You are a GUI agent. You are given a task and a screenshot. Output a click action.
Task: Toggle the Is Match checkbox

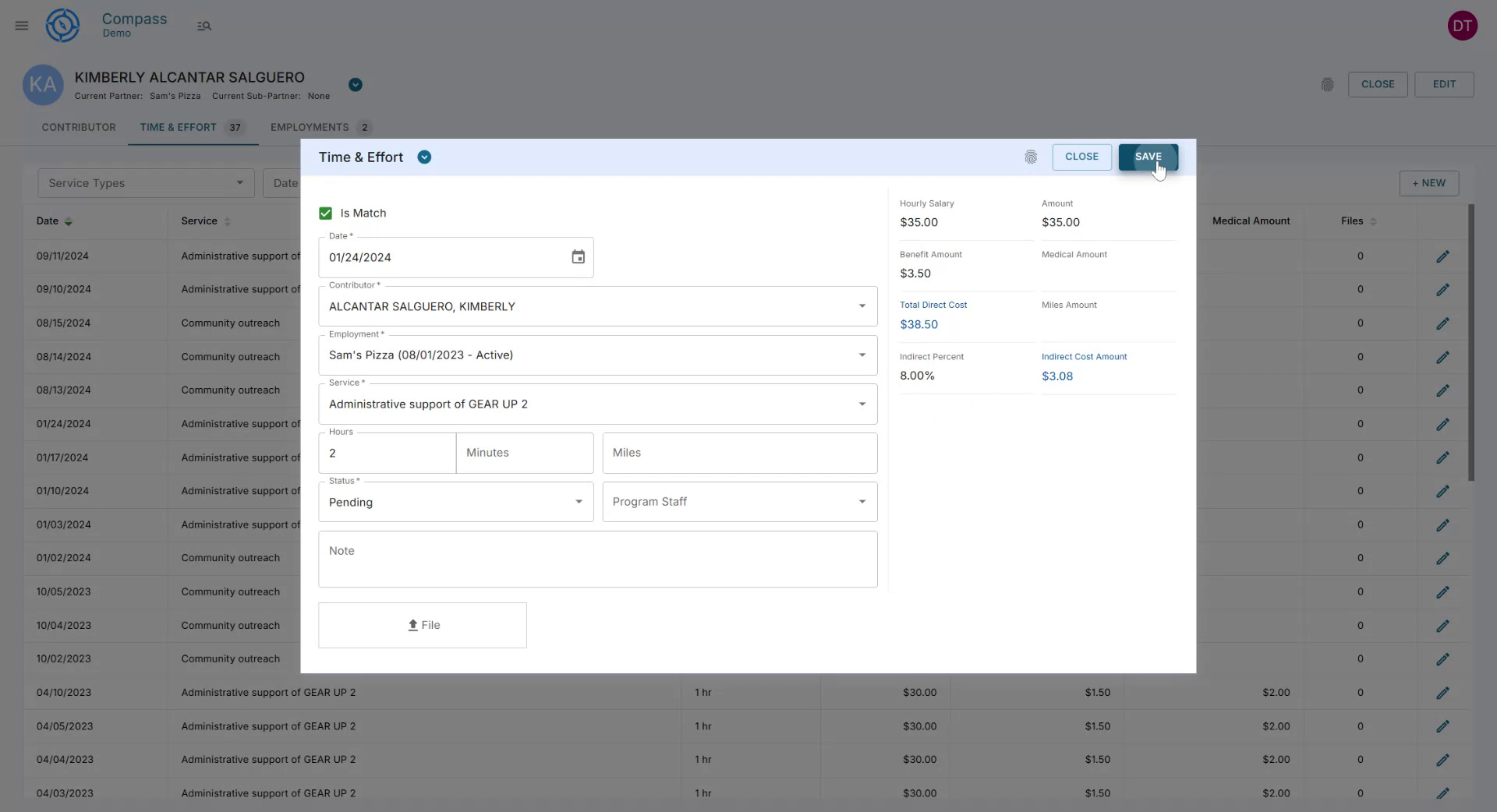324,213
